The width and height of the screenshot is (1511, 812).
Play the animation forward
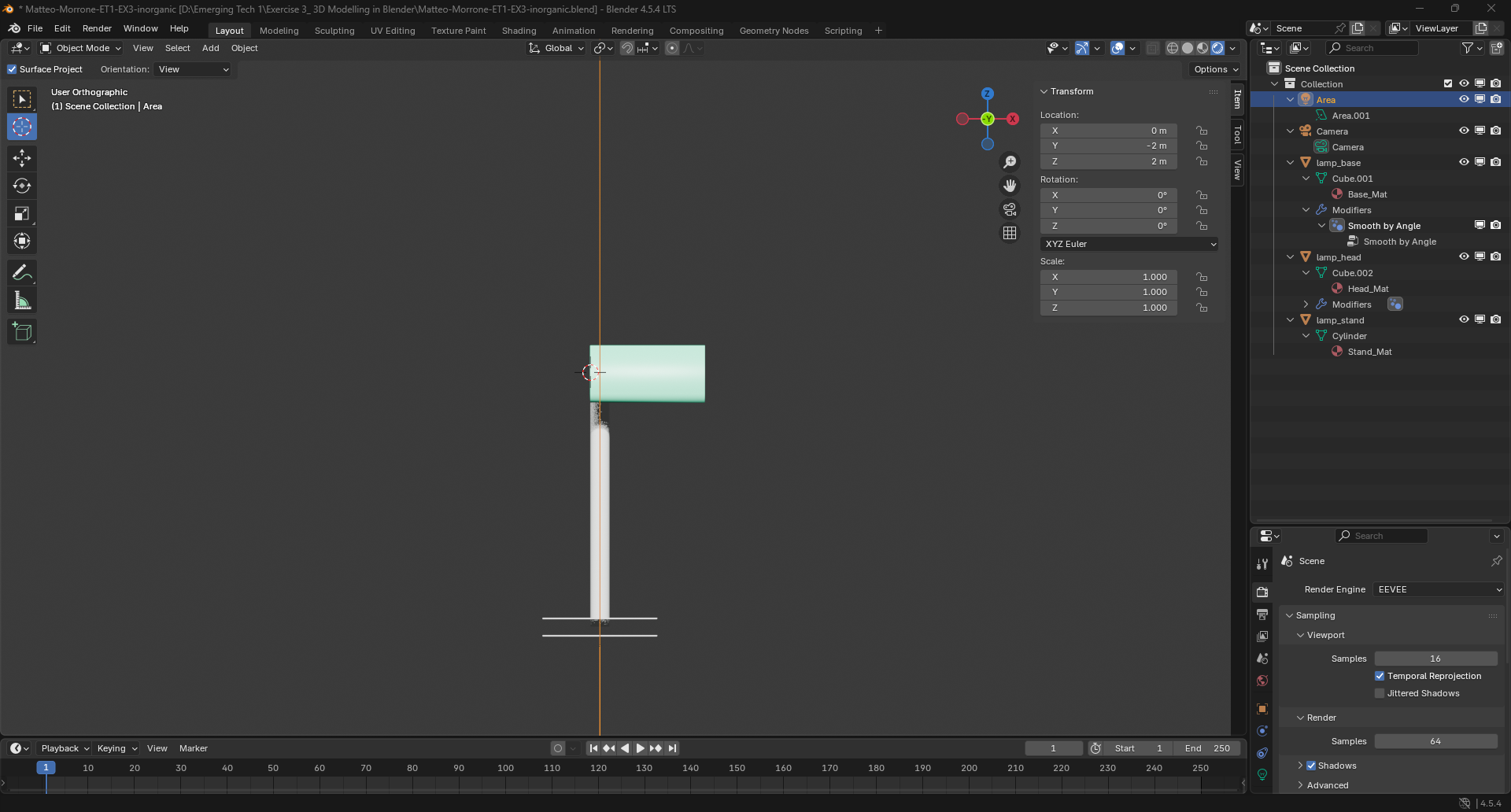tap(640, 748)
